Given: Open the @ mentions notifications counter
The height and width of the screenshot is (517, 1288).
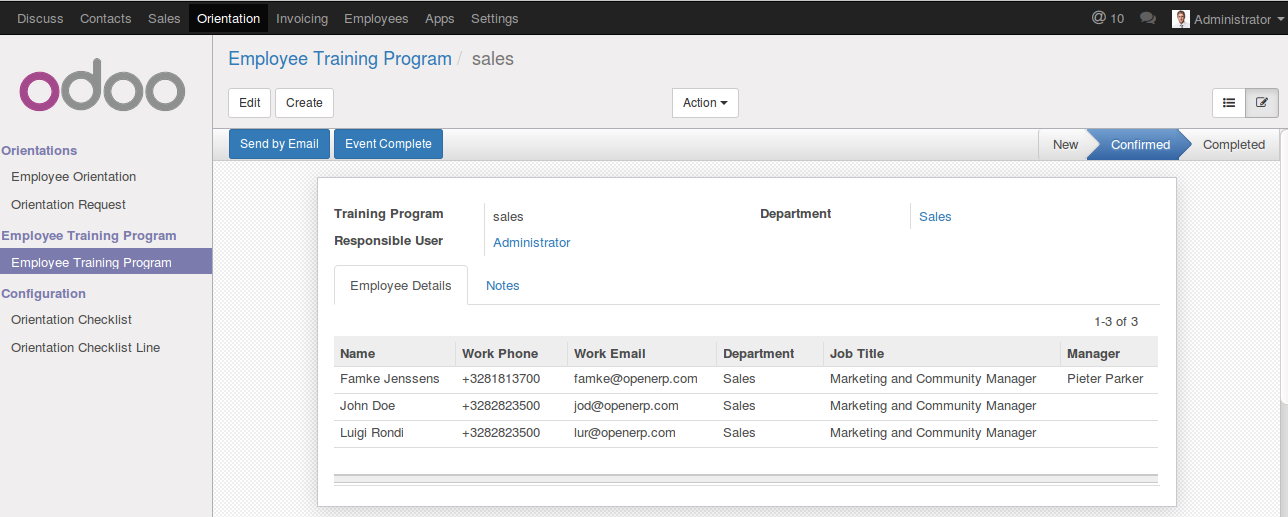Looking at the screenshot, I should point(1107,19).
